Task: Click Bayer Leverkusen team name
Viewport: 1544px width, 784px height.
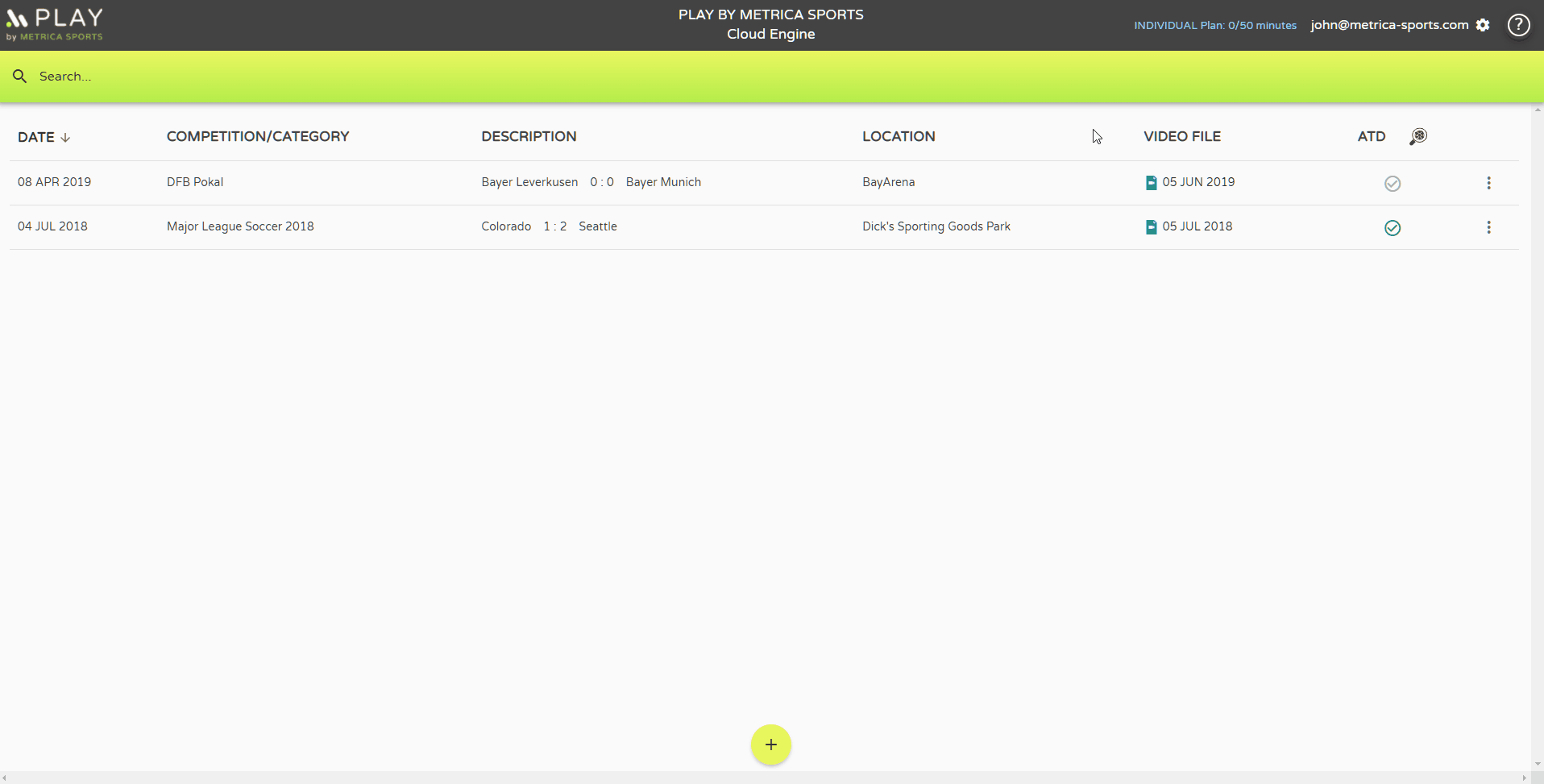Action: [x=529, y=182]
